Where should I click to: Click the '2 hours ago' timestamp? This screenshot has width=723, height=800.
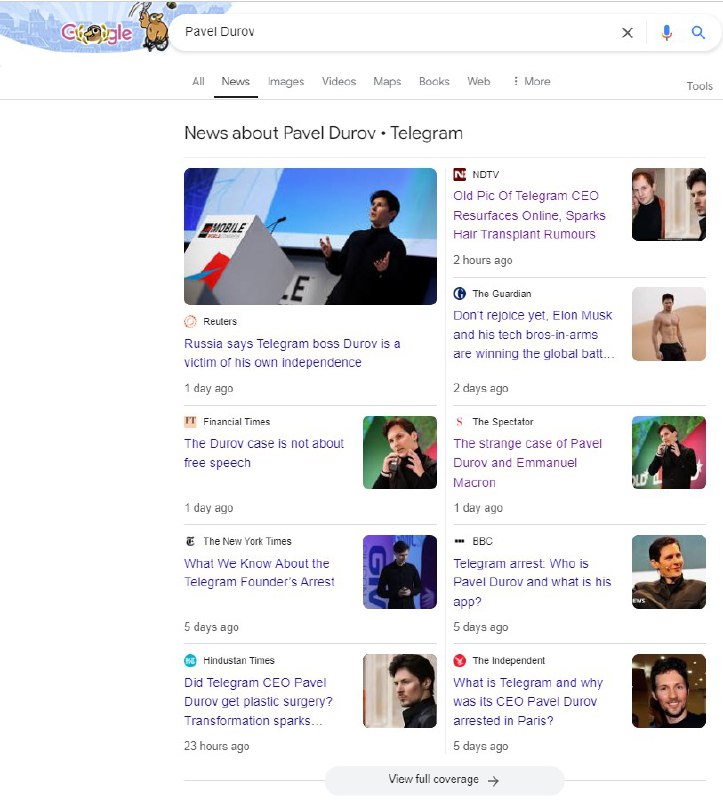[x=483, y=260]
